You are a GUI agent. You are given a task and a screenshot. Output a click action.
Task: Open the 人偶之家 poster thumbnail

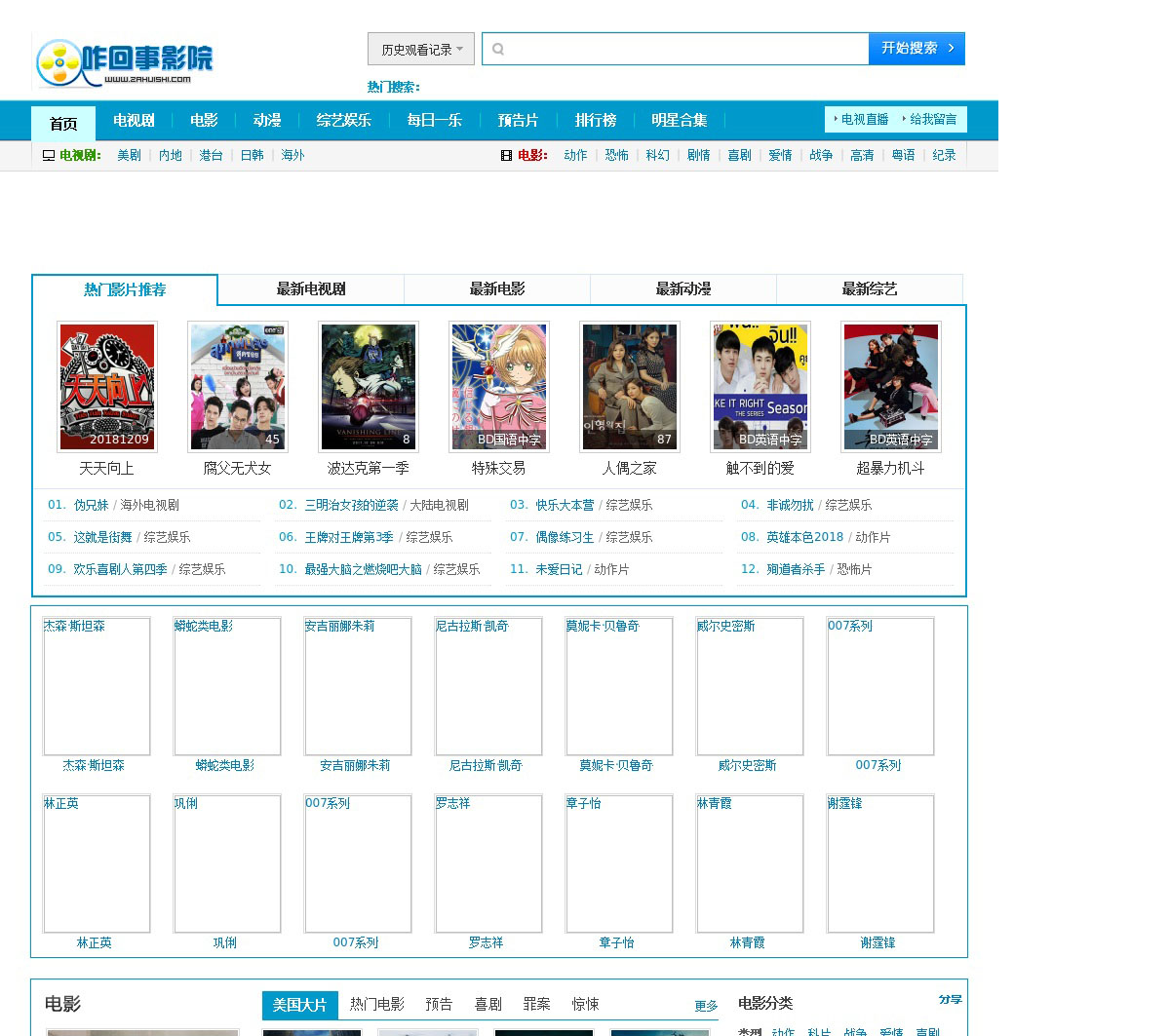tap(630, 387)
